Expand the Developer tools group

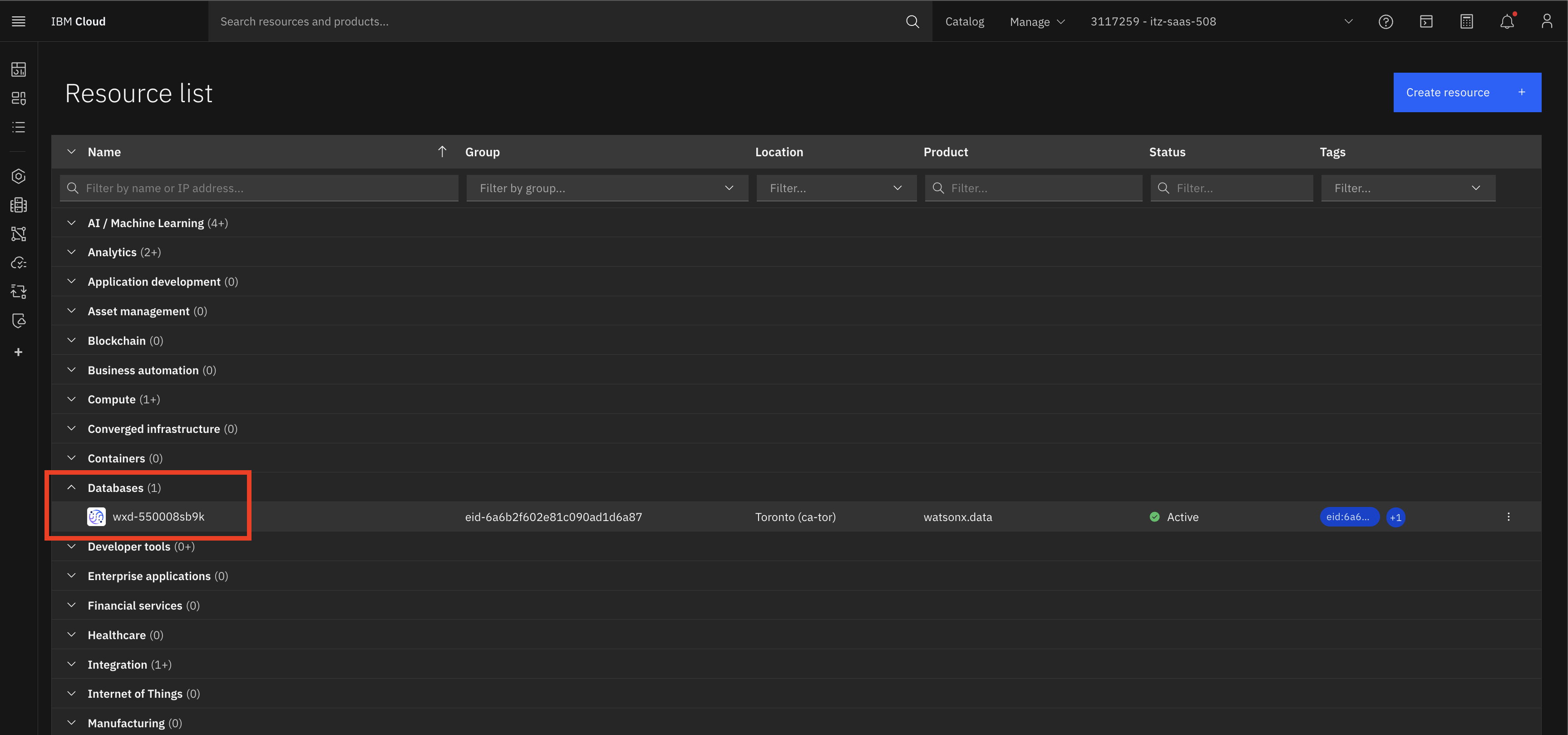pyautogui.click(x=71, y=546)
